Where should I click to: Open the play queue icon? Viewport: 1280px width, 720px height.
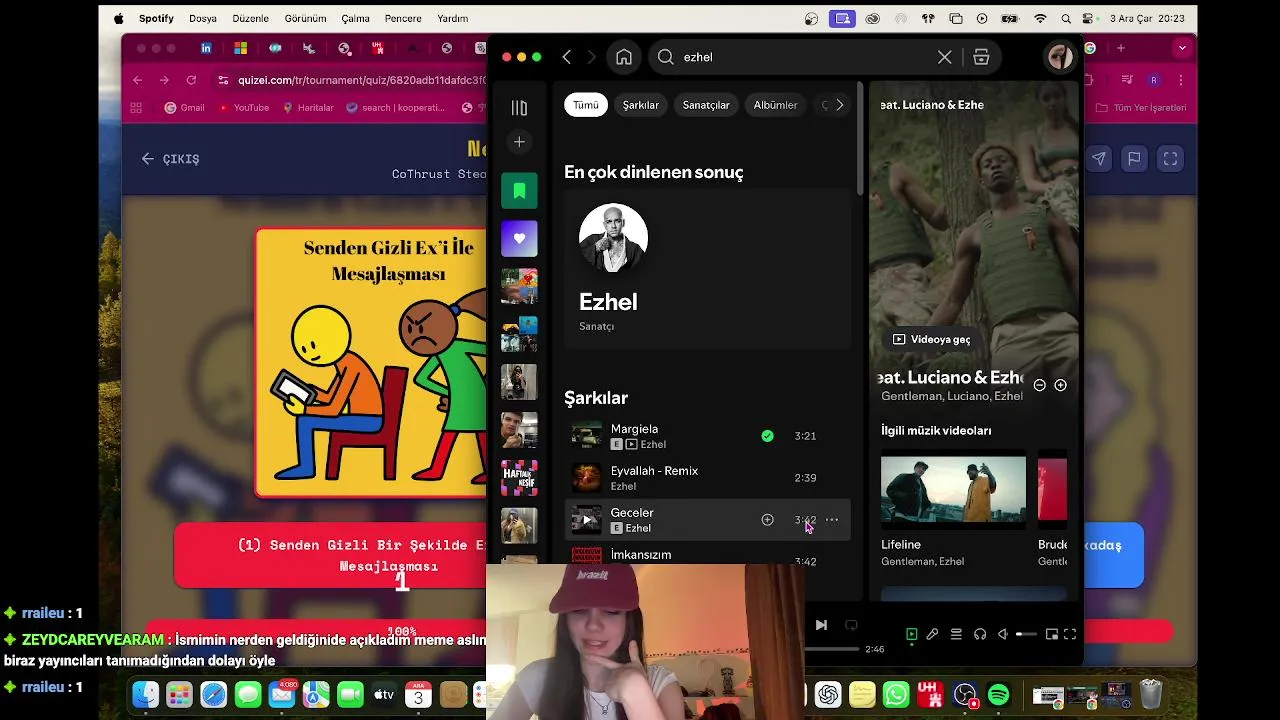956,634
